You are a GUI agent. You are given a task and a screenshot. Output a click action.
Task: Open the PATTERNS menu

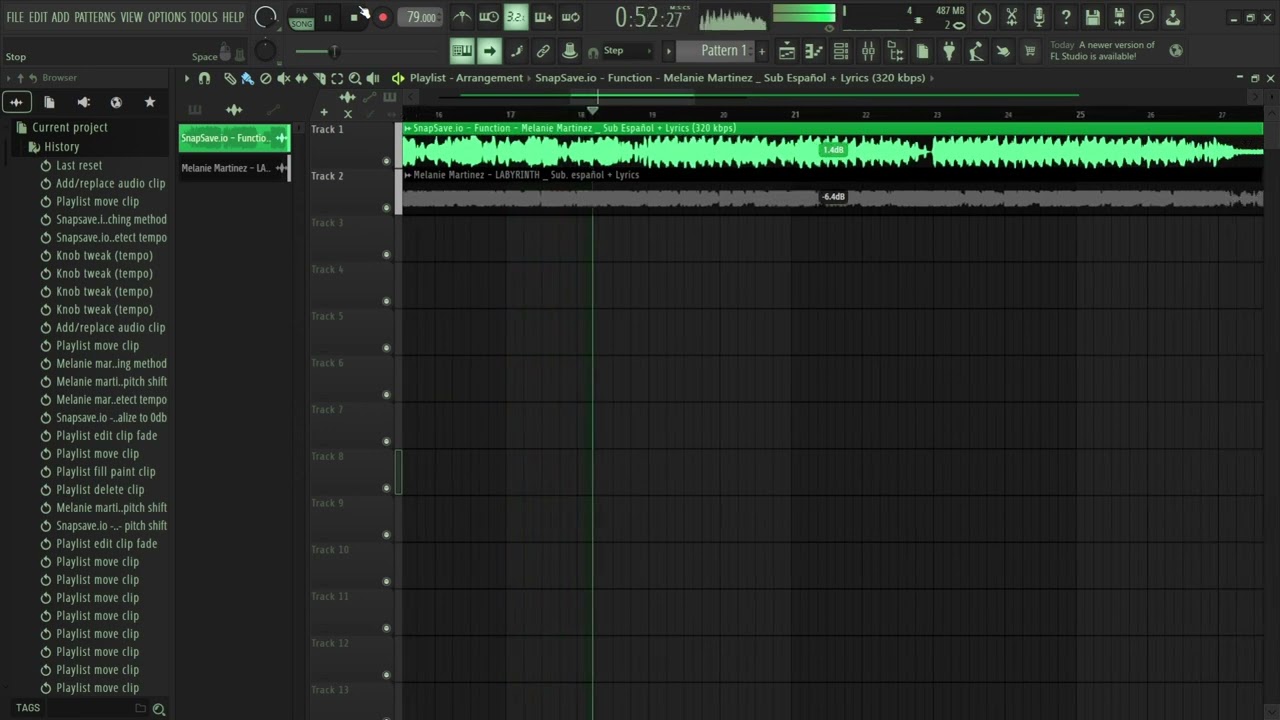pyautogui.click(x=94, y=17)
